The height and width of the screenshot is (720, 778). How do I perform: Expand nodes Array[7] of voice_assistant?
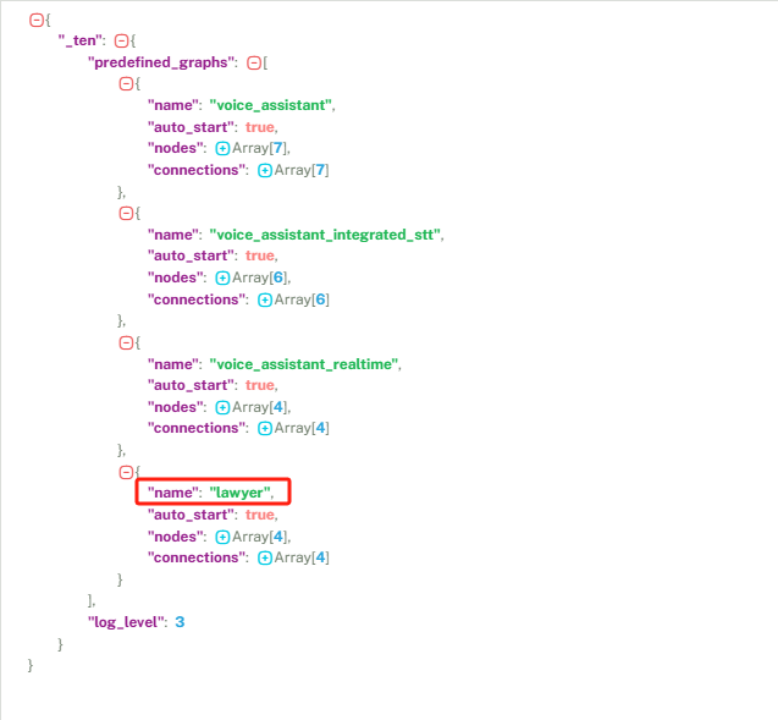coord(222,148)
